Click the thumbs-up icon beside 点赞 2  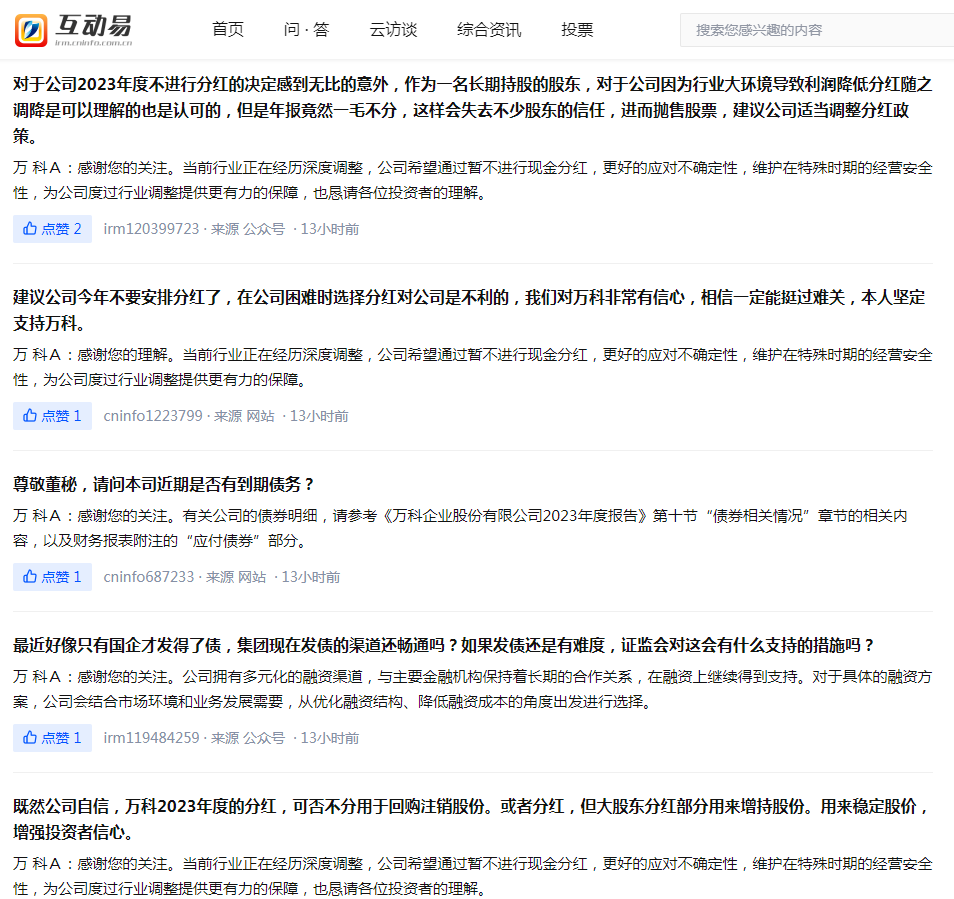[x=30, y=229]
